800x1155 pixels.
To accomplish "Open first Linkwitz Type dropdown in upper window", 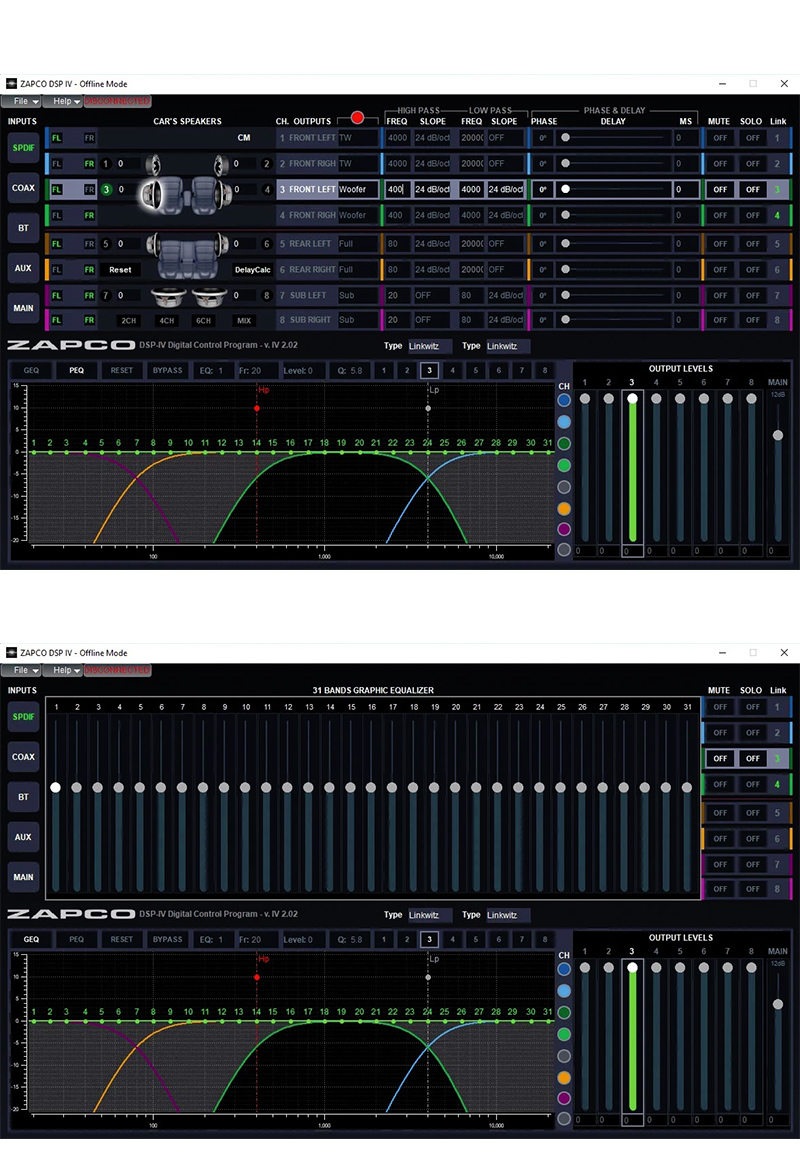I will point(429,346).
